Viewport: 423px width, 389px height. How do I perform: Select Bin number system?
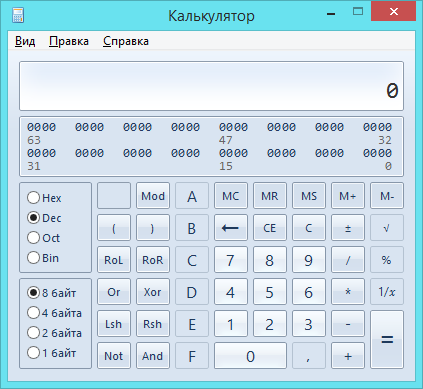coord(43,258)
